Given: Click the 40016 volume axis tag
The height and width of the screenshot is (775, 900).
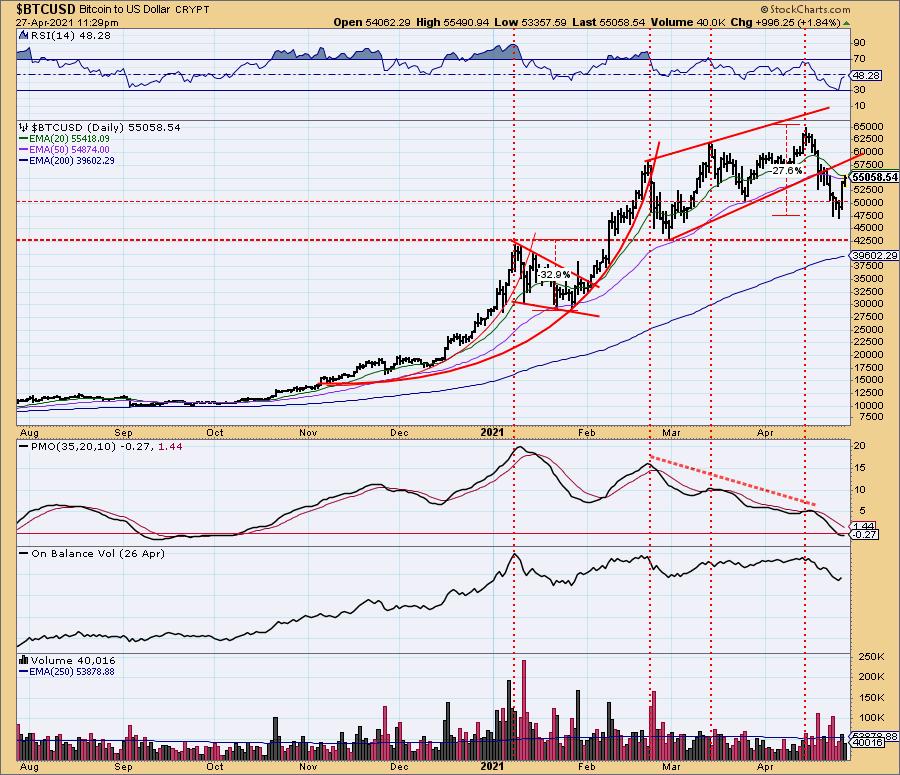Looking at the screenshot, I should click(x=867, y=743).
